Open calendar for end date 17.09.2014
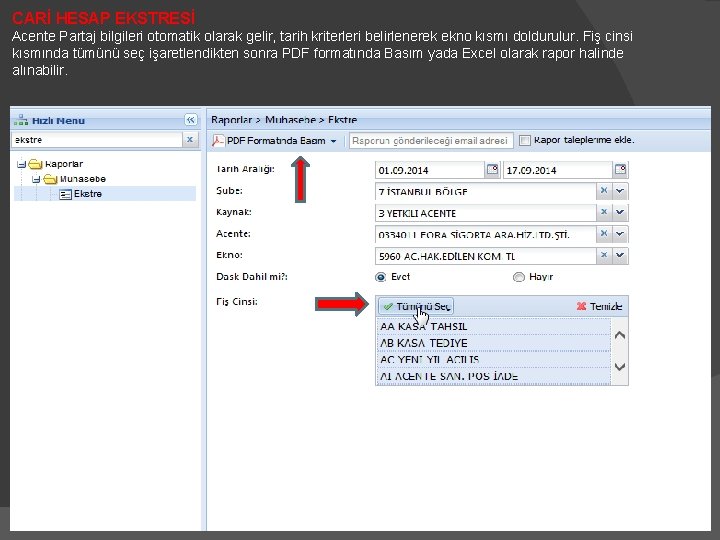Screen dimensions: 720x540 coord(620,170)
